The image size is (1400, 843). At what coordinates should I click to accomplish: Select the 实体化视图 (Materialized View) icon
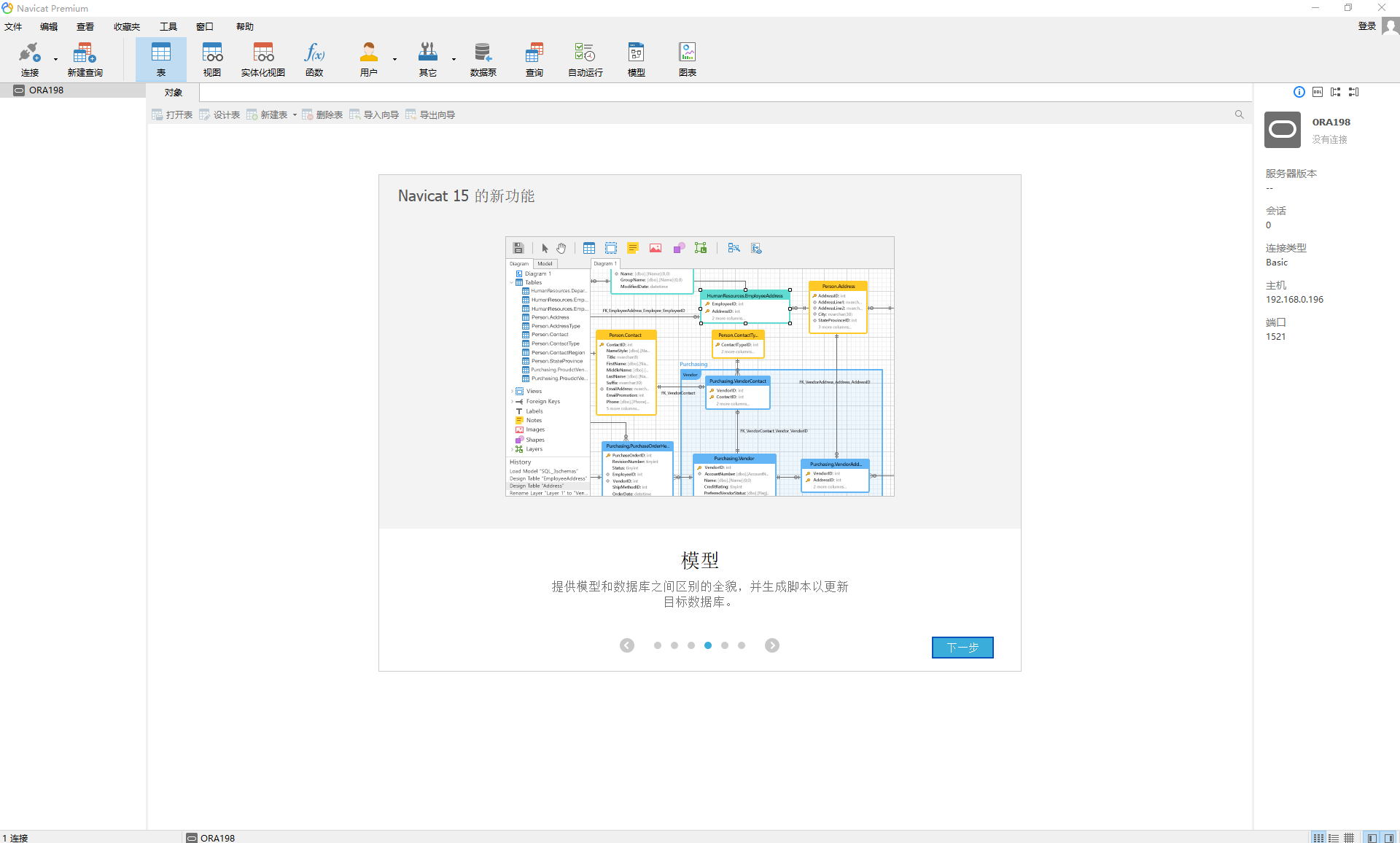tap(262, 58)
